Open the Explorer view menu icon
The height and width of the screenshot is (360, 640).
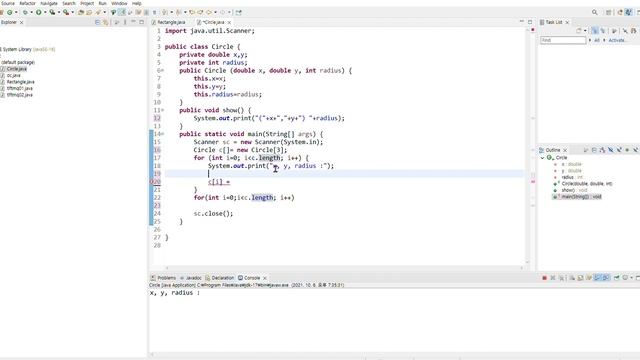pos(125,22)
